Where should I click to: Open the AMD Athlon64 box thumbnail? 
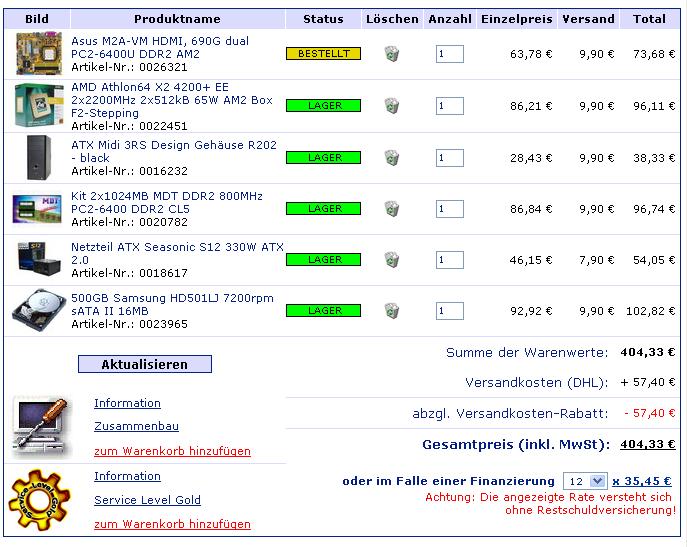point(39,106)
